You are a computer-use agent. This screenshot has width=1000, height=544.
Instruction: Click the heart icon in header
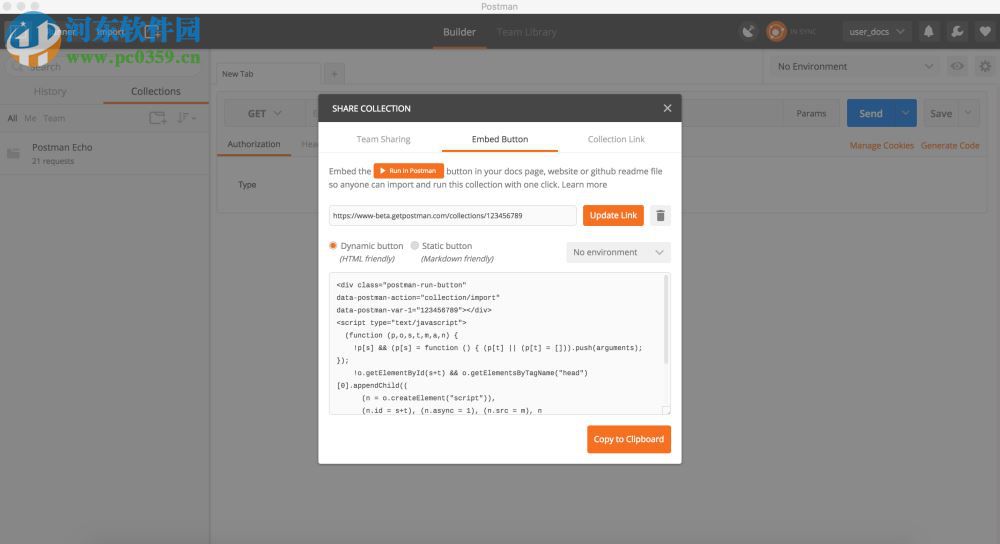pyautogui.click(x=985, y=31)
